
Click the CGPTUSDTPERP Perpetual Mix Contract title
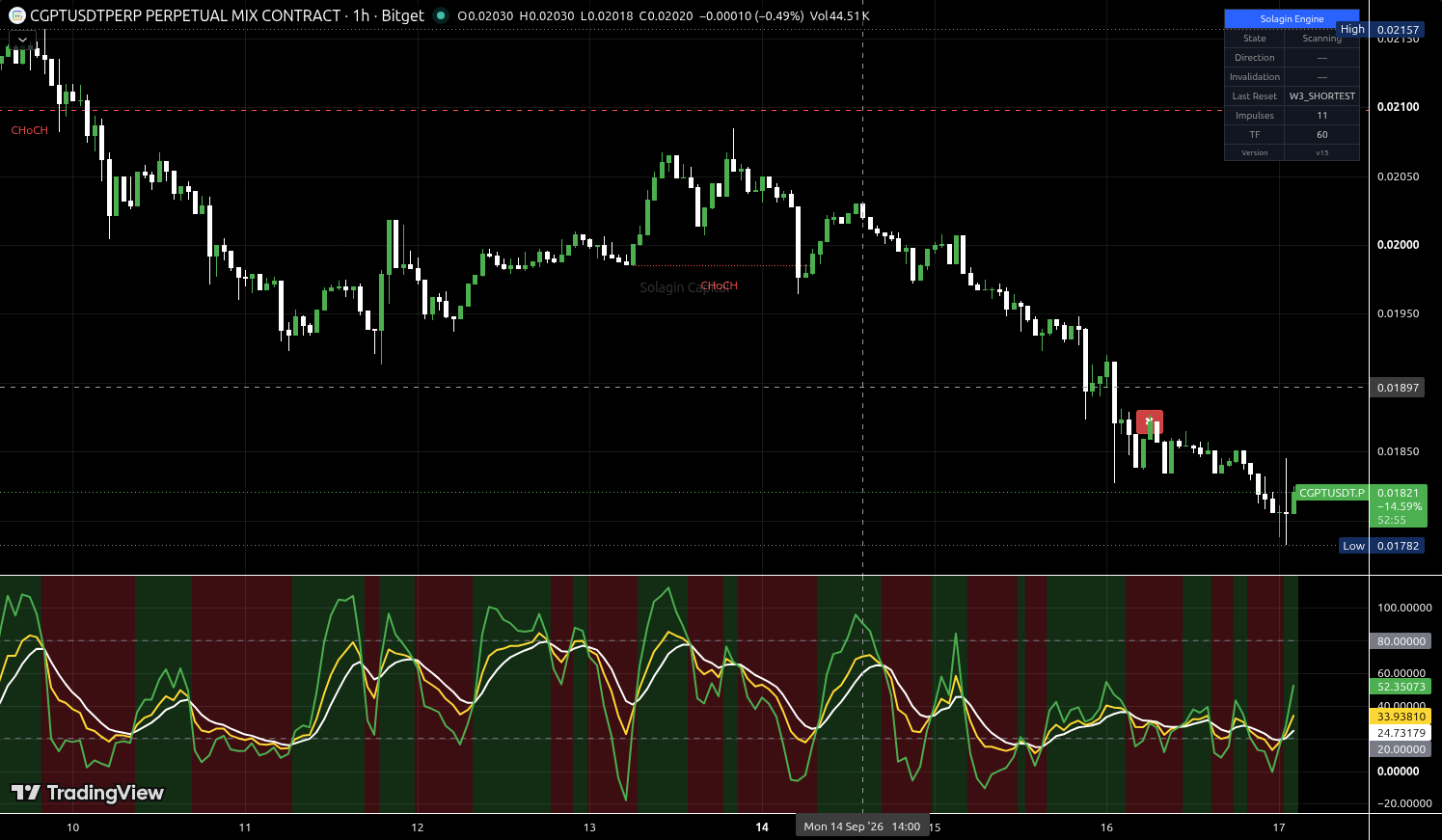185,15
